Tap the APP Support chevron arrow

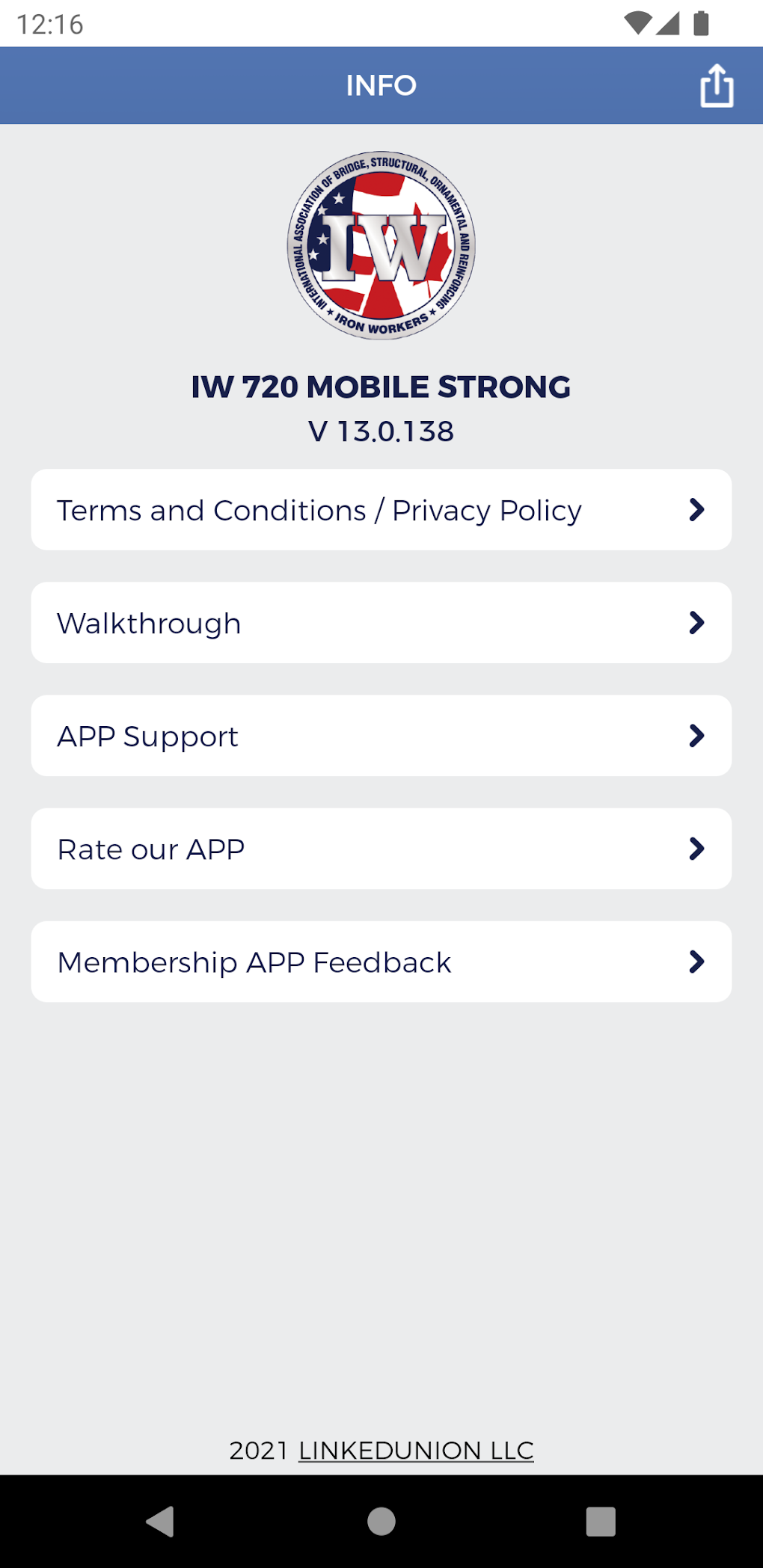[x=696, y=736]
